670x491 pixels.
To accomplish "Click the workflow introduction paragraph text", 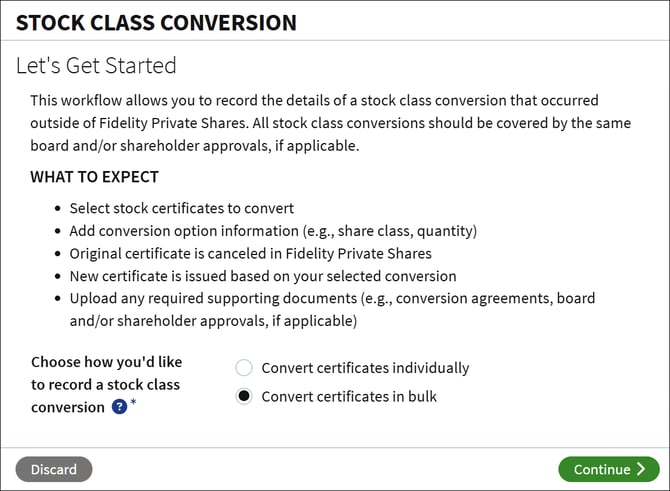I will click(330, 123).
